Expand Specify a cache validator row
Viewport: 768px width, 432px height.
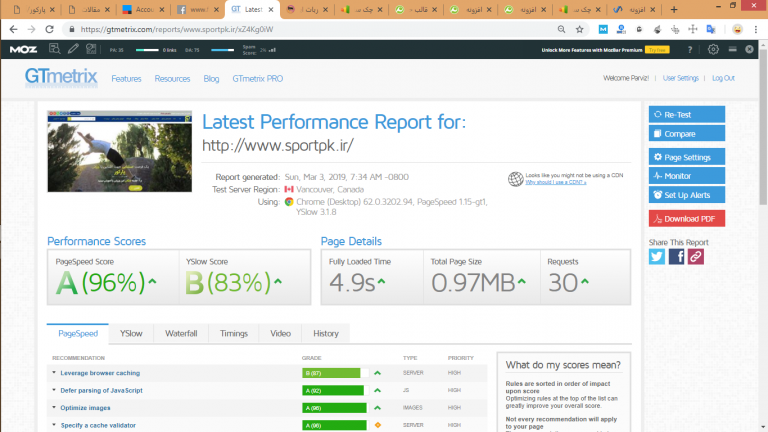98,426
